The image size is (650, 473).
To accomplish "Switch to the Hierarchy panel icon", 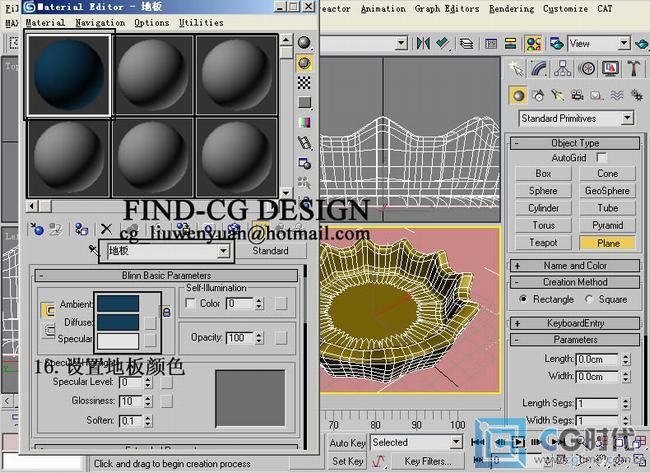I will coord(563,68).
